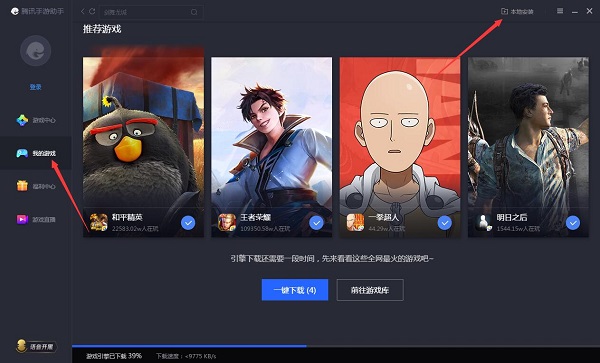Click the 前往游戏库 button
The width and height of the screenshot is (600, 363).
370,290
